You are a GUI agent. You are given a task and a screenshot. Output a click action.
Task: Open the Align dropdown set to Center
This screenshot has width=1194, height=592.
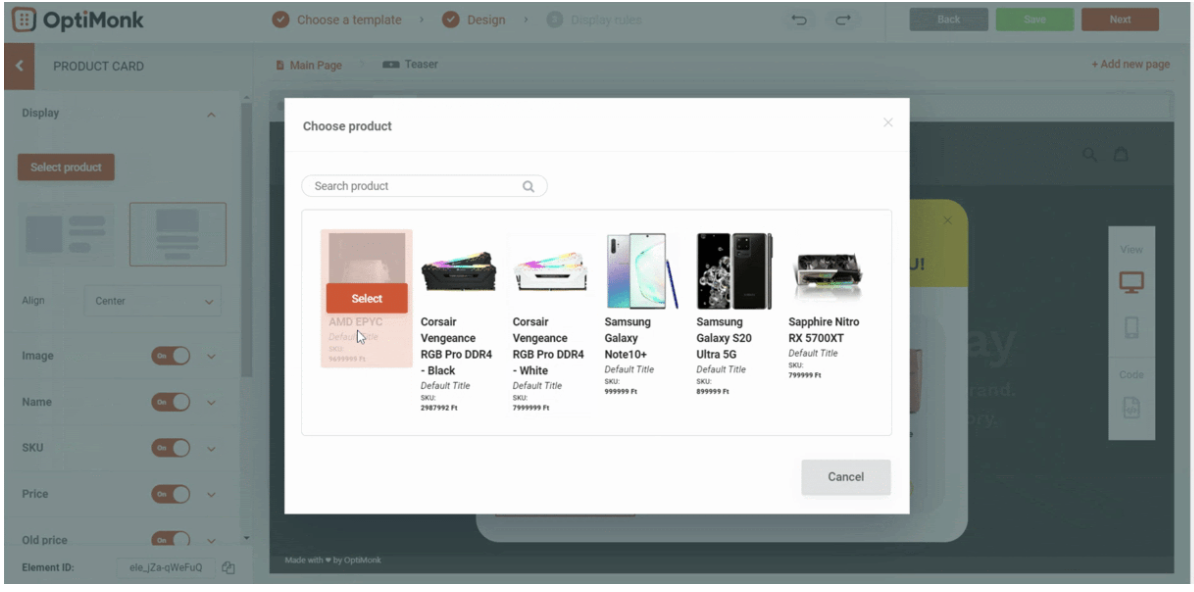[x=153, y=301]
